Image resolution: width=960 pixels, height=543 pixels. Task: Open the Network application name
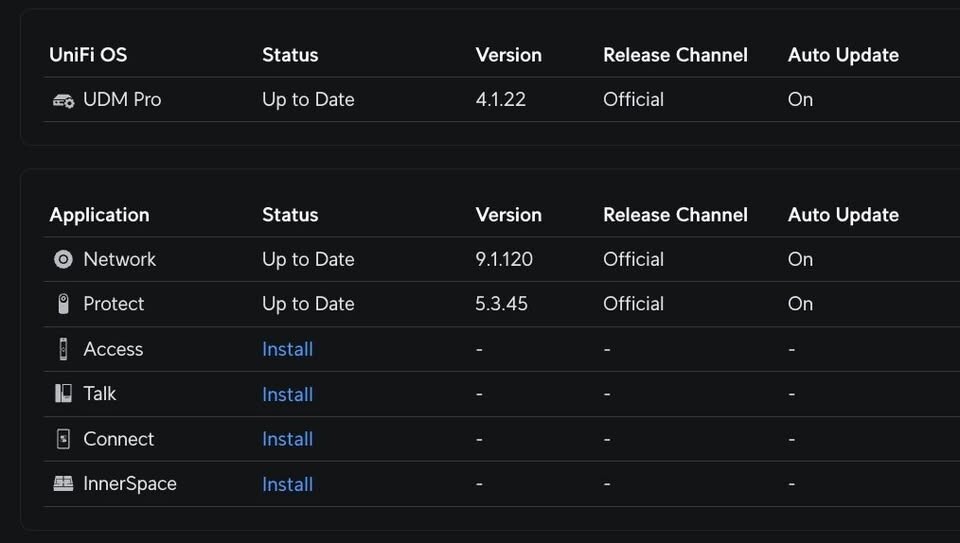pyautogui.click(x=119, y=259)
